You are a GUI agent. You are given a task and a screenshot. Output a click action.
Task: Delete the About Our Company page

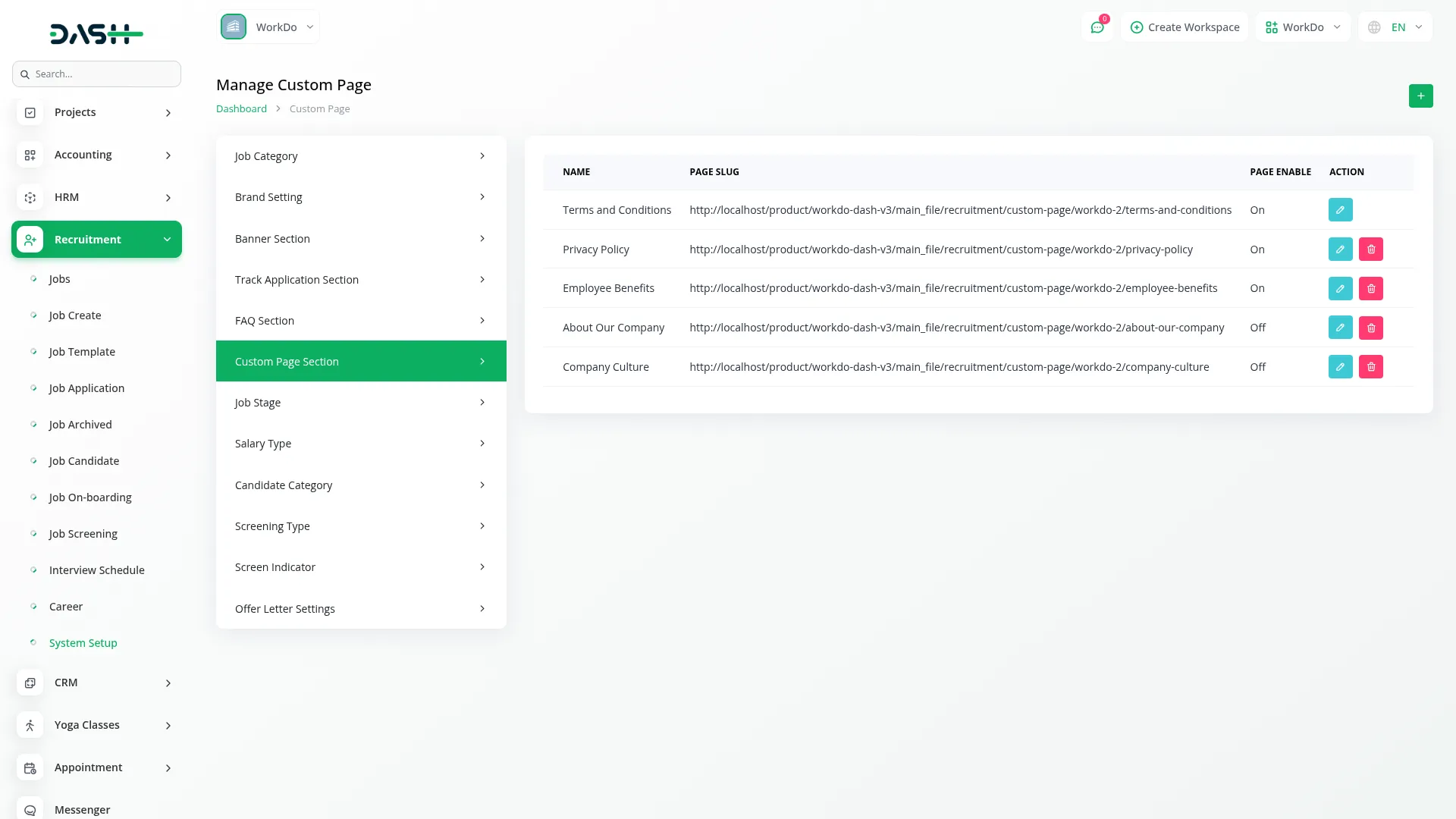[x=1370, y=328]
